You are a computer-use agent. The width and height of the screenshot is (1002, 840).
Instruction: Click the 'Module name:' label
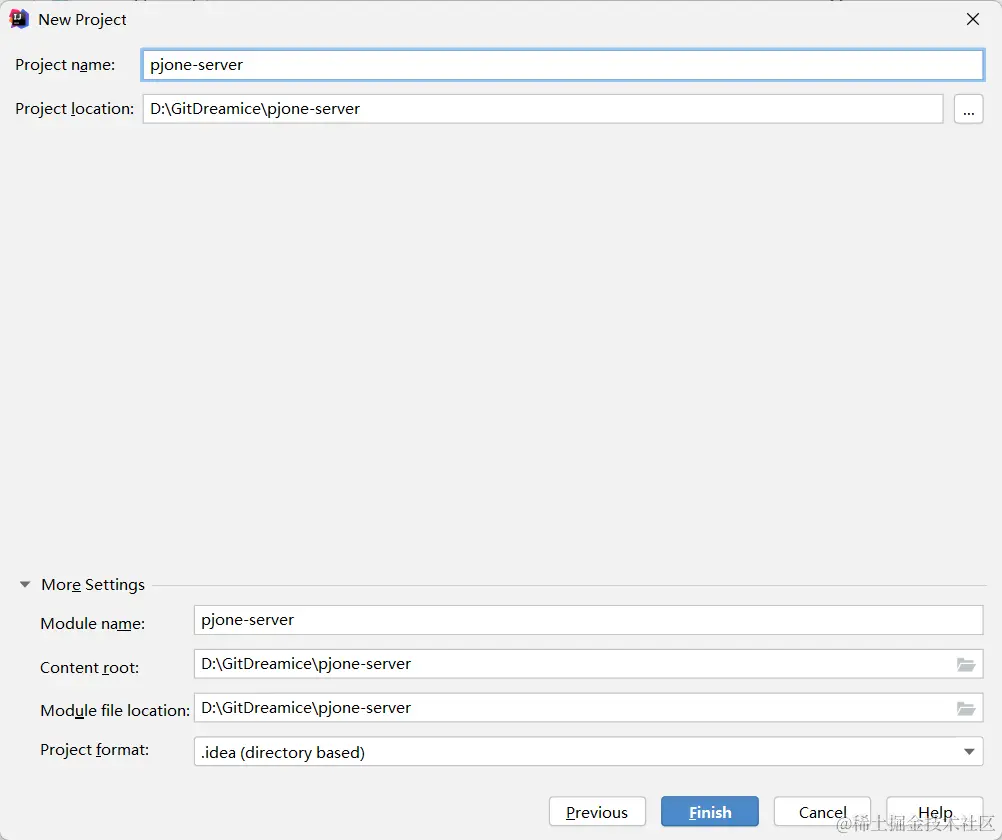[93, 623]
